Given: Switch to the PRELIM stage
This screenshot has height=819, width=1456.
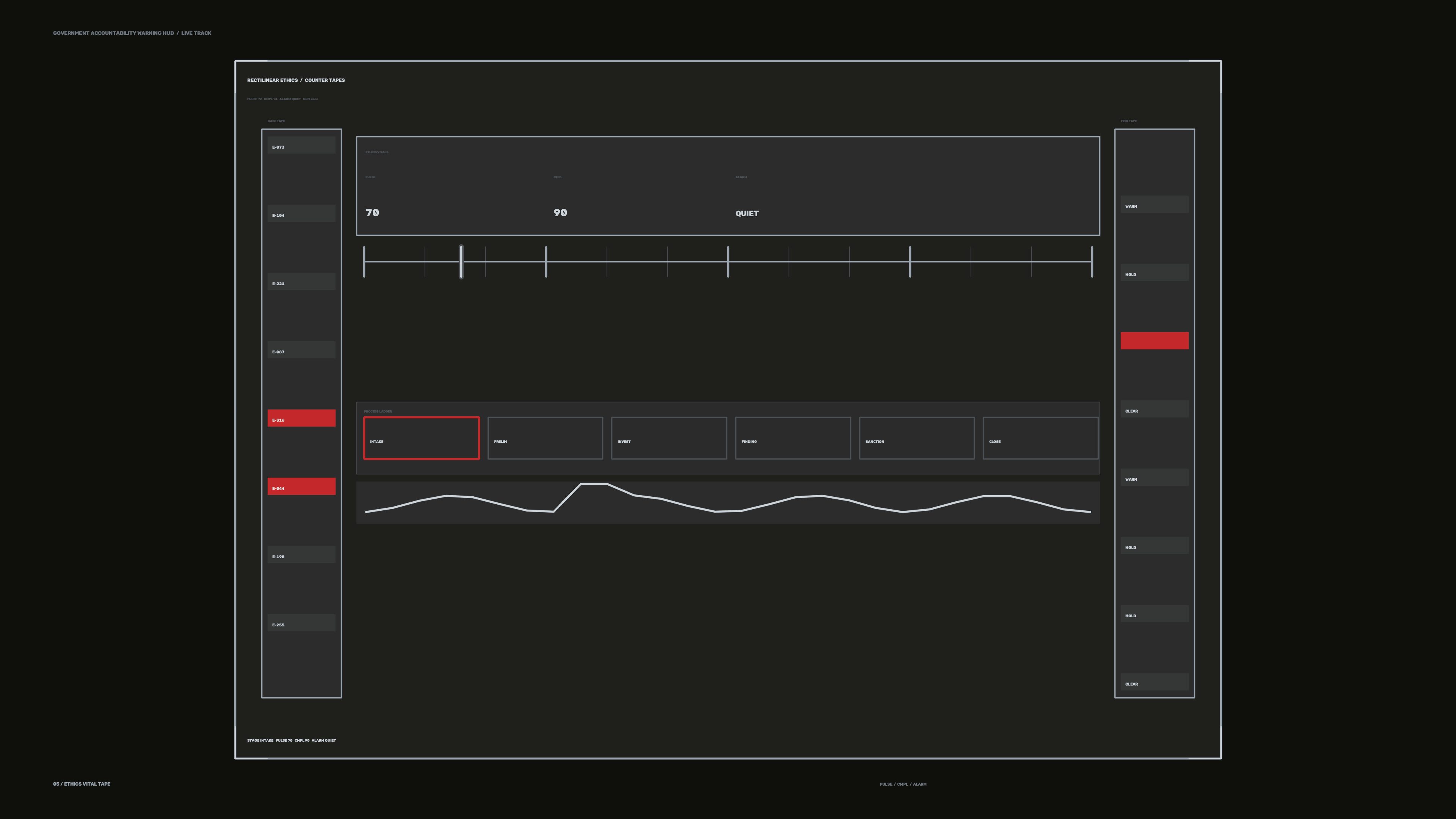Looking at the screenshot, I should coord(545,438).
